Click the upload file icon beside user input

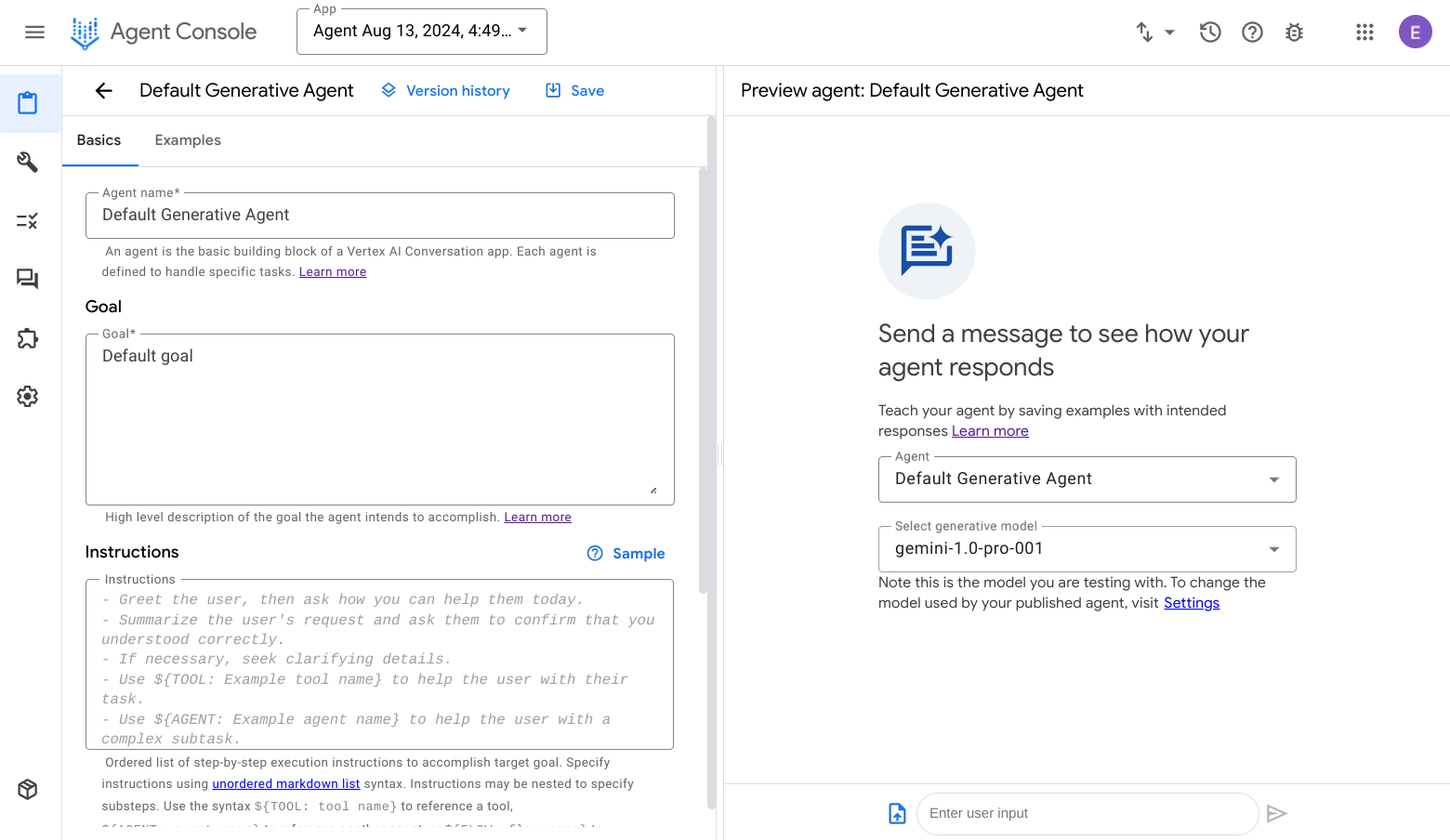point(897,814)
